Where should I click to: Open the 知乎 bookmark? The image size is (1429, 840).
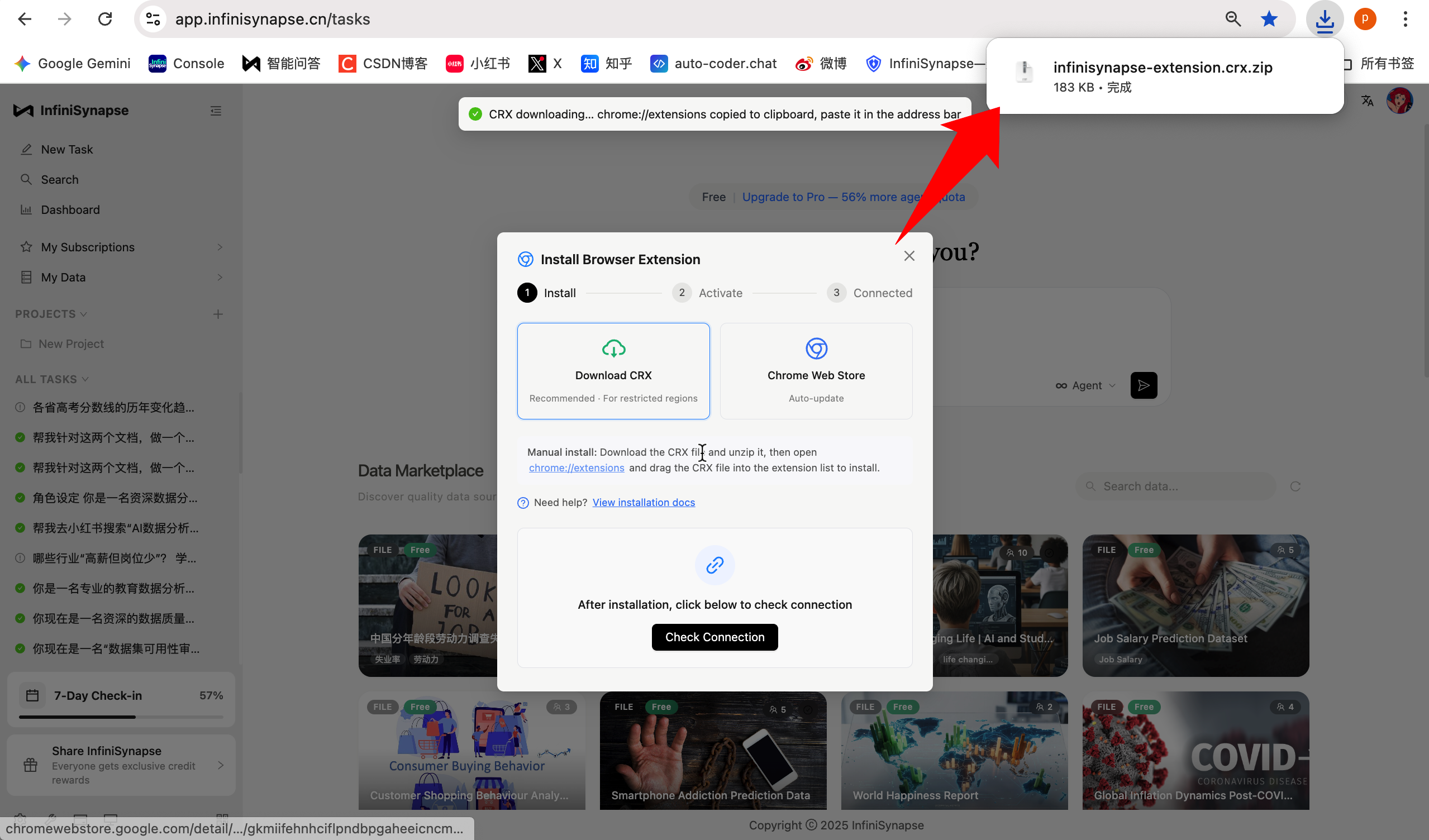point(606,64)
